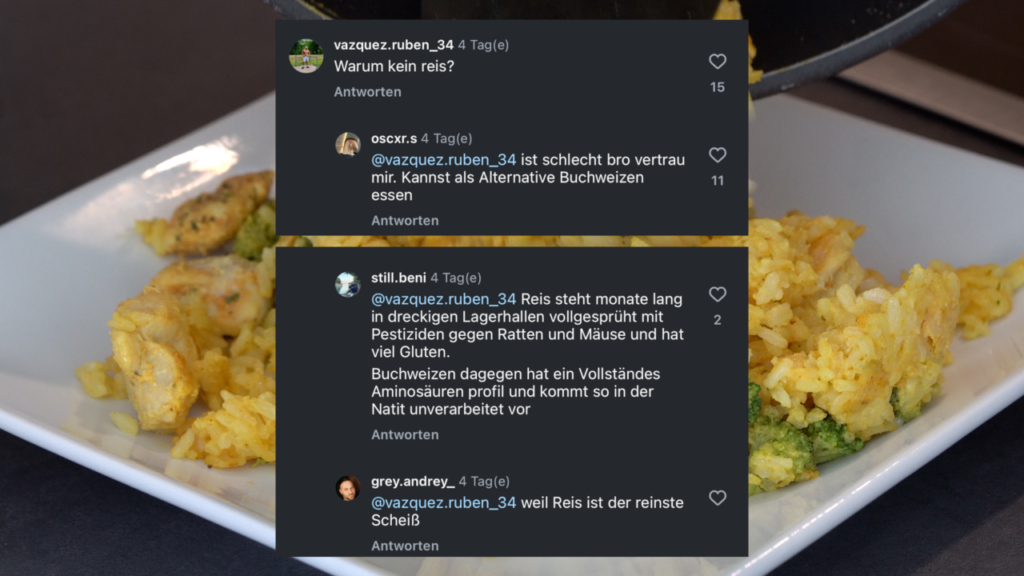Open the vazquez.ruben_34 username link
This screenshot has width=1024, height=576.
click(x=393, y=45)
